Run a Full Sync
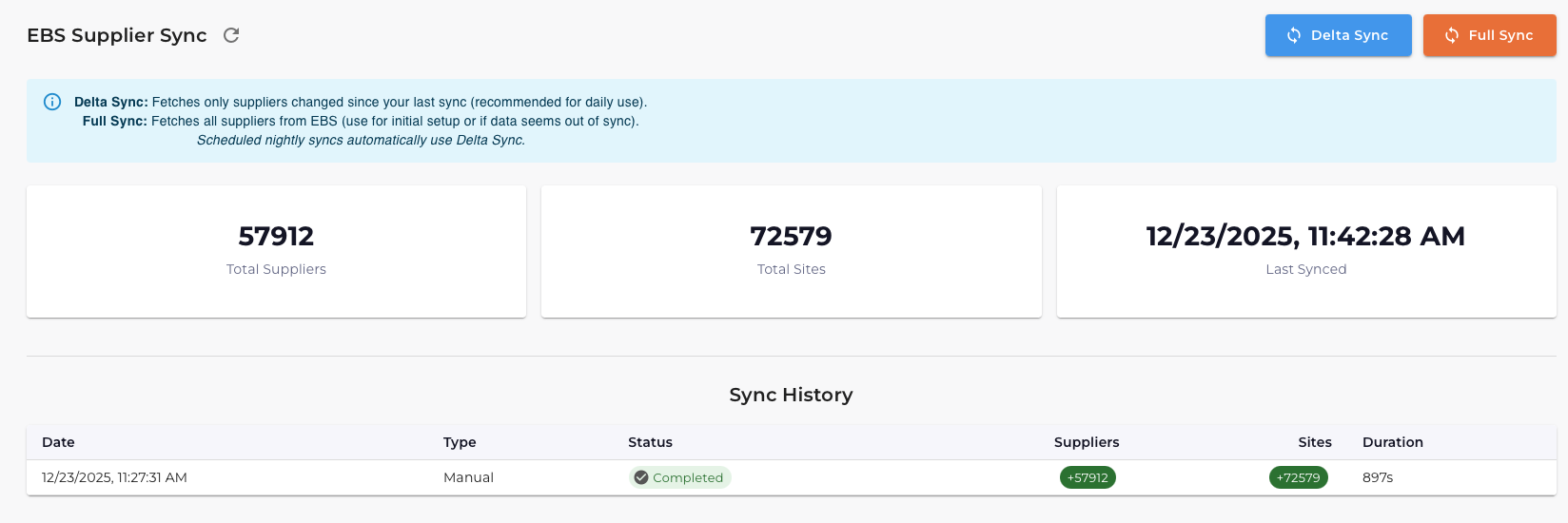This screenshot has width=1568, height=523. point(1489,35)
